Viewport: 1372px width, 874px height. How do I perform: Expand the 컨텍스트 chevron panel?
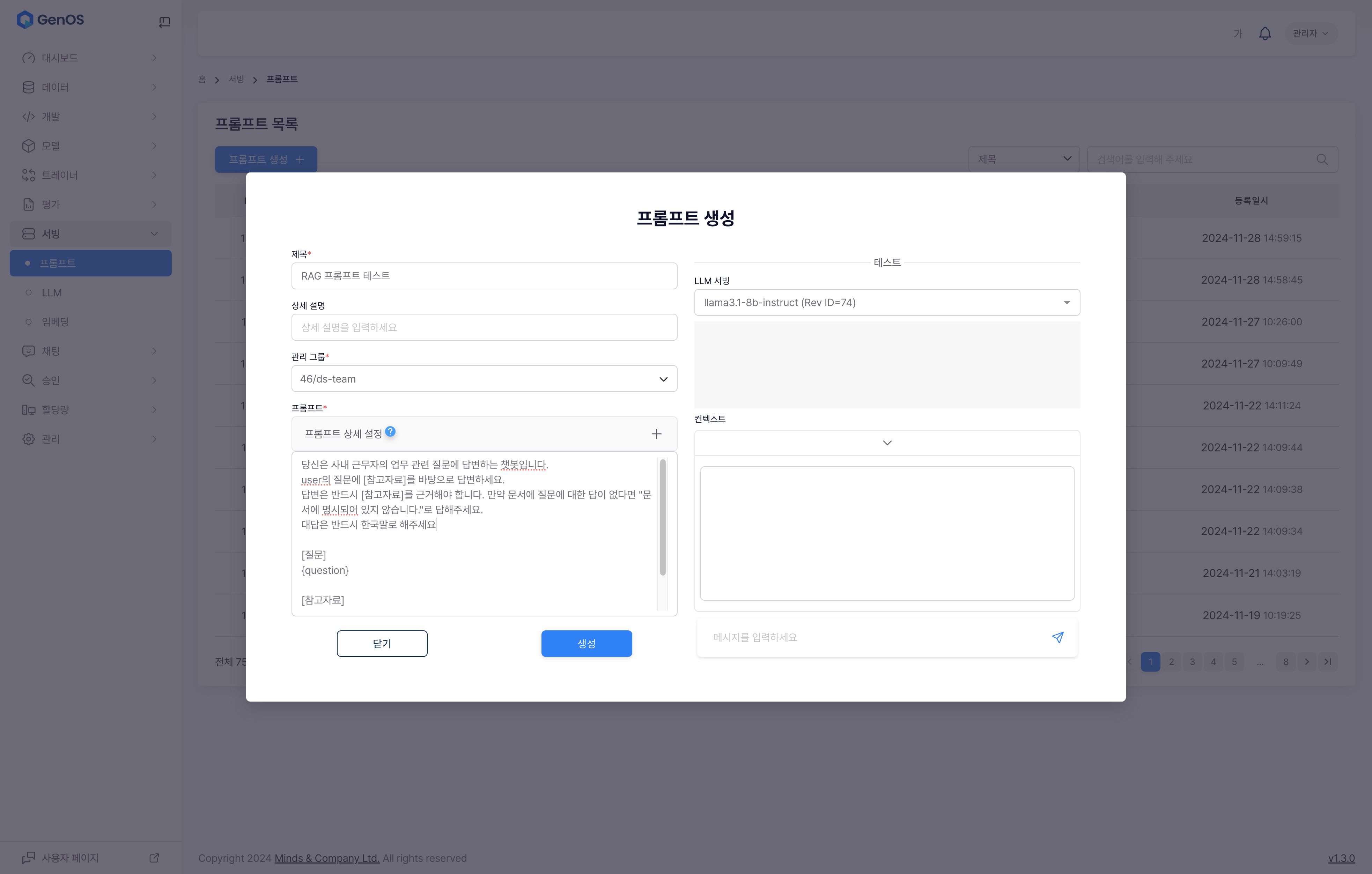click(x=886, y=443)
